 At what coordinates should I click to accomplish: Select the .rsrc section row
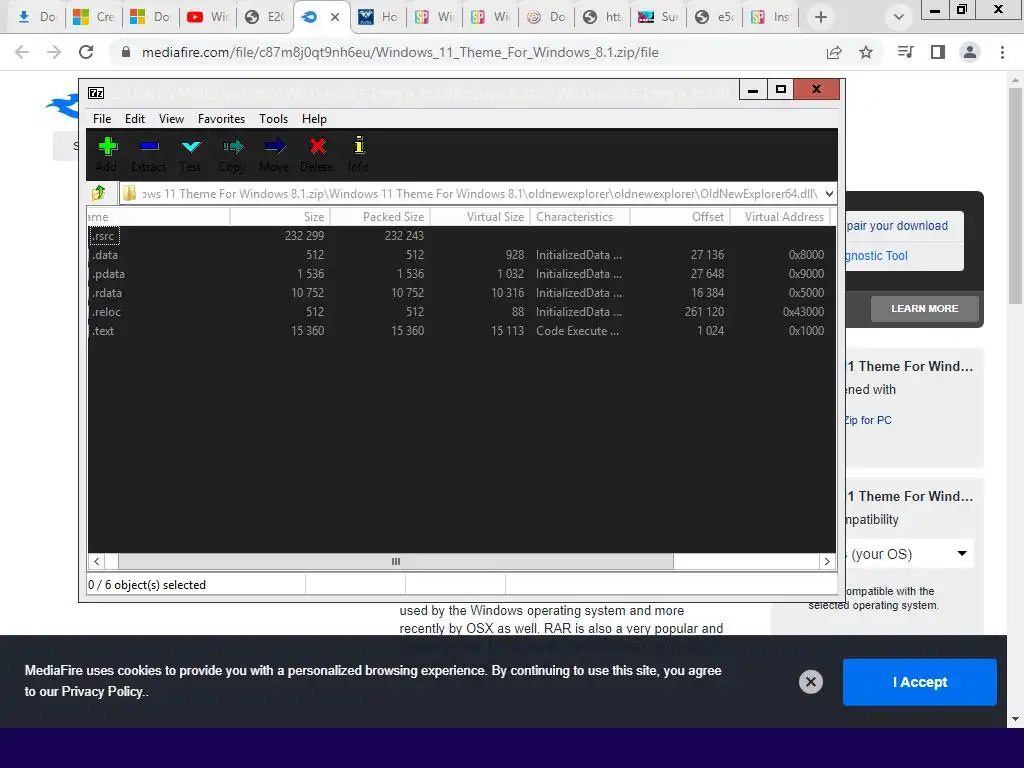(461, 236)
